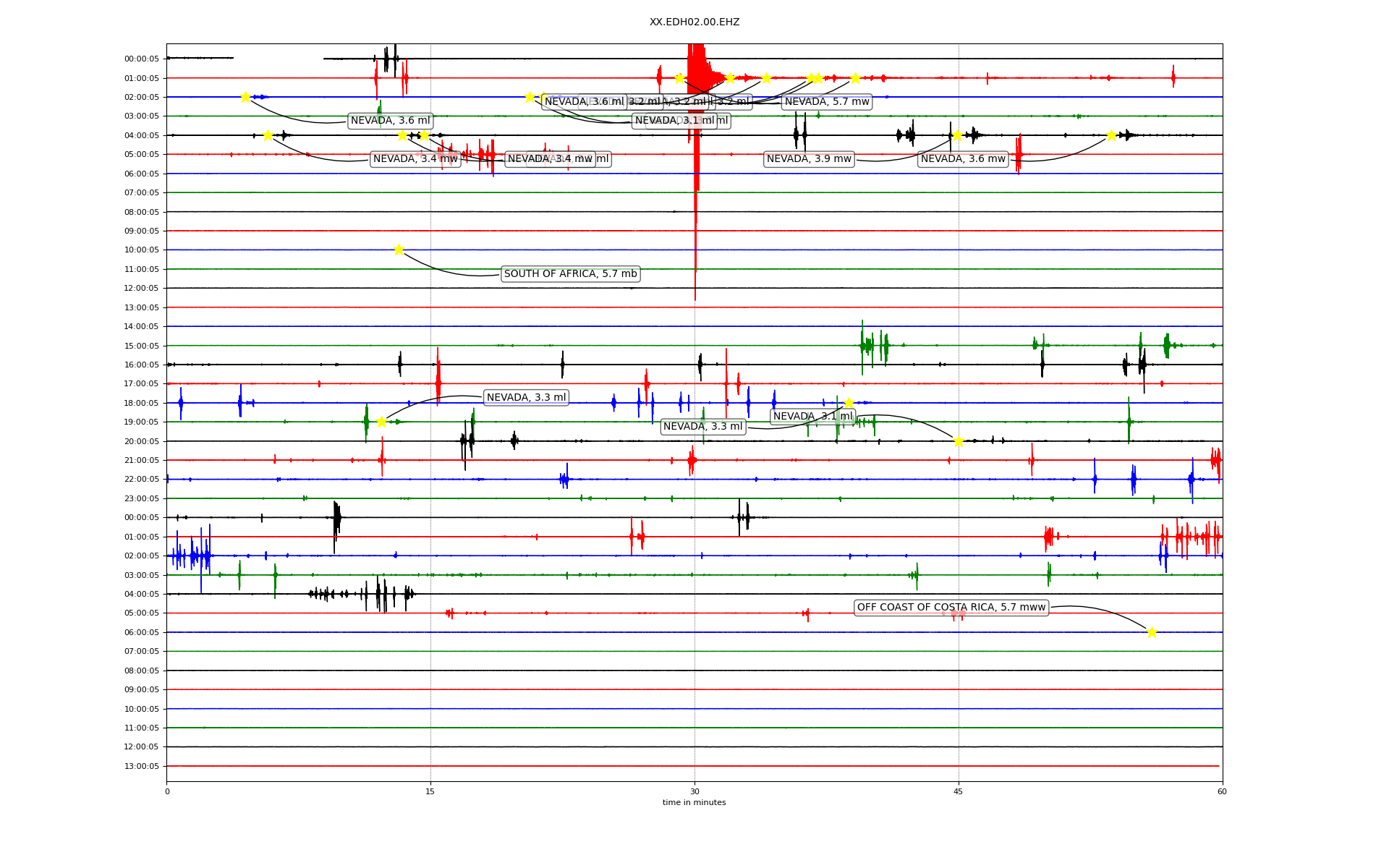Click the 45 tick on the time axis
The height and width of the screenshot is (868, 1389).
pos(959,791)
